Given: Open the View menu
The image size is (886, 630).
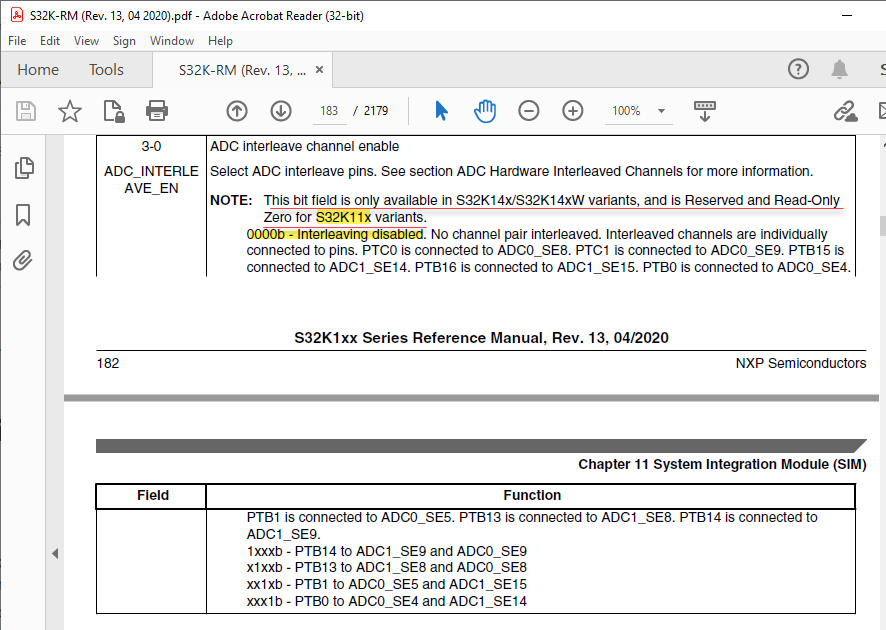Looking at the screenshot, I should pyautogui.click(x=86, y=41).
